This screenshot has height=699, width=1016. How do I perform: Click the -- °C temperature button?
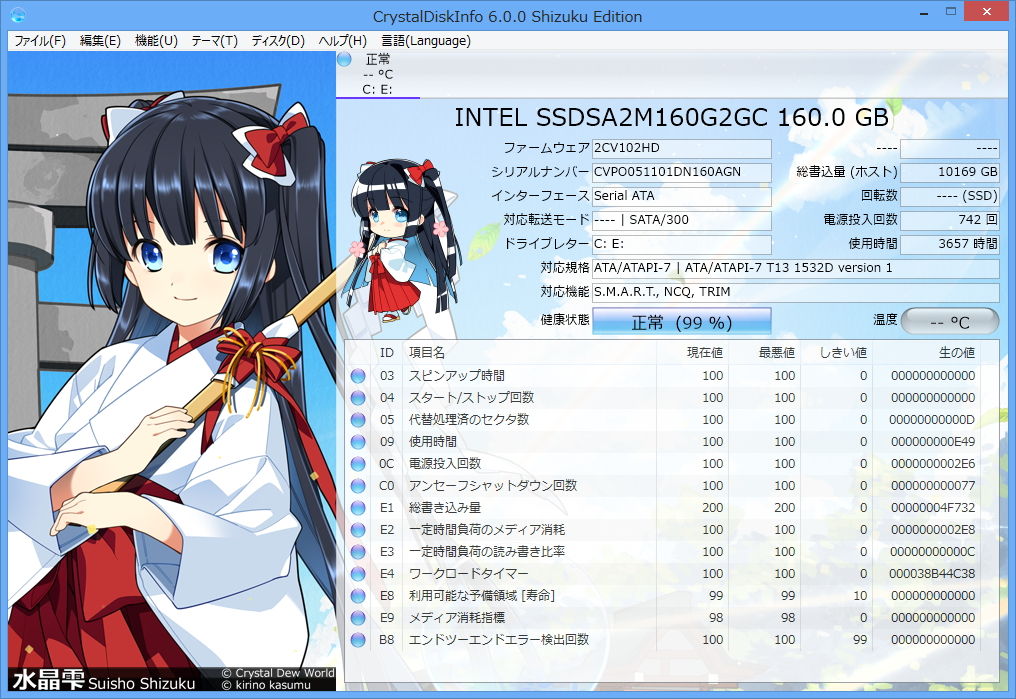tap(950, 321)
